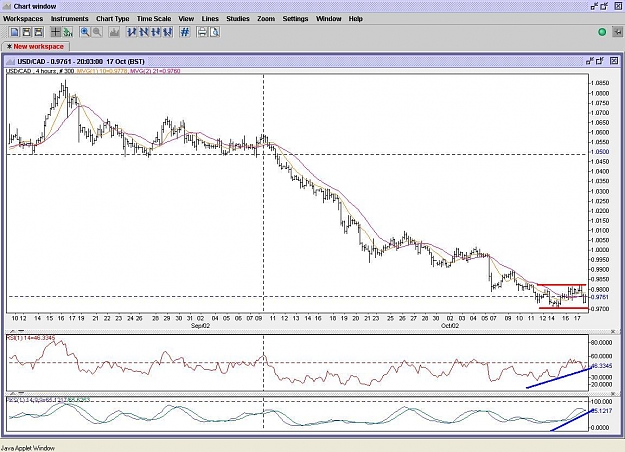Viewport: 625px width, 452px height.
Task: Activate the zoom in magnifier
Action: pyautogui.click(x=85, y=32)
